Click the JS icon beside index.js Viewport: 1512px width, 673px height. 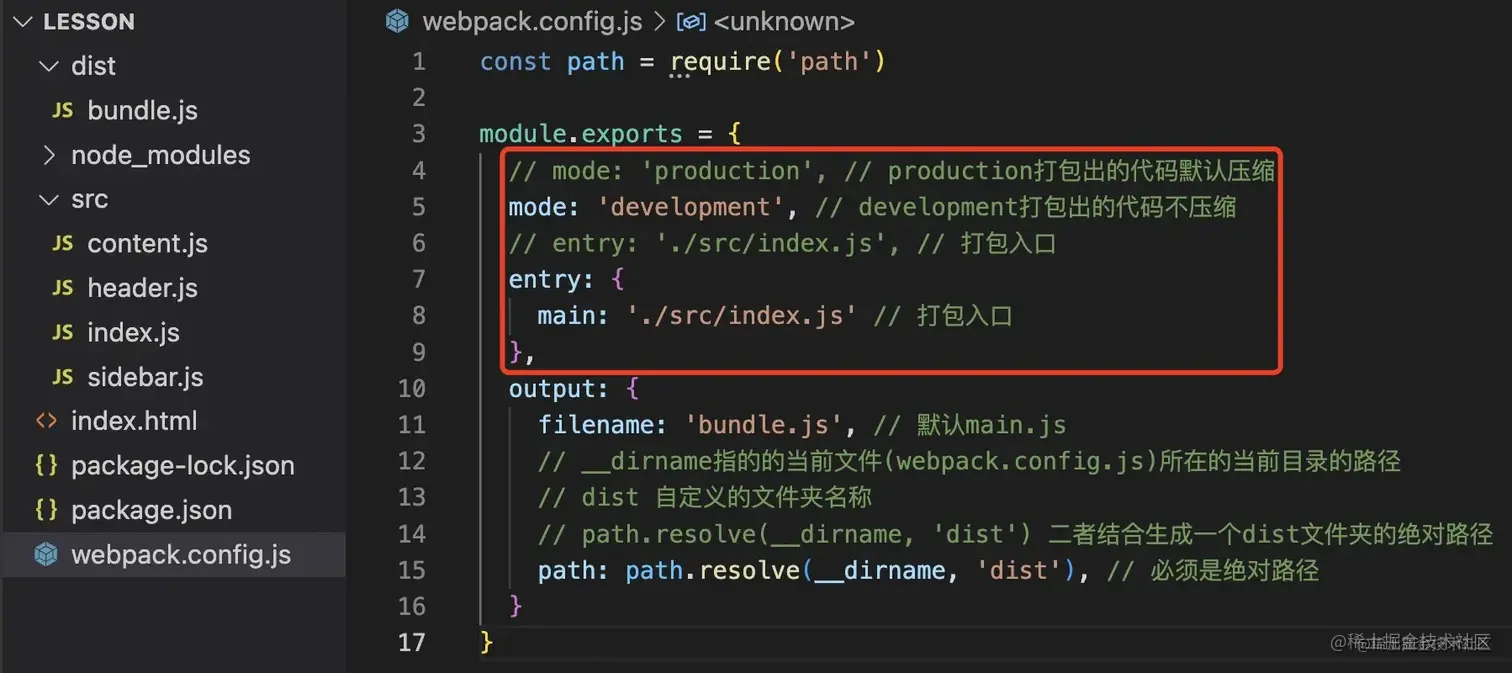[x=62, y=333]
